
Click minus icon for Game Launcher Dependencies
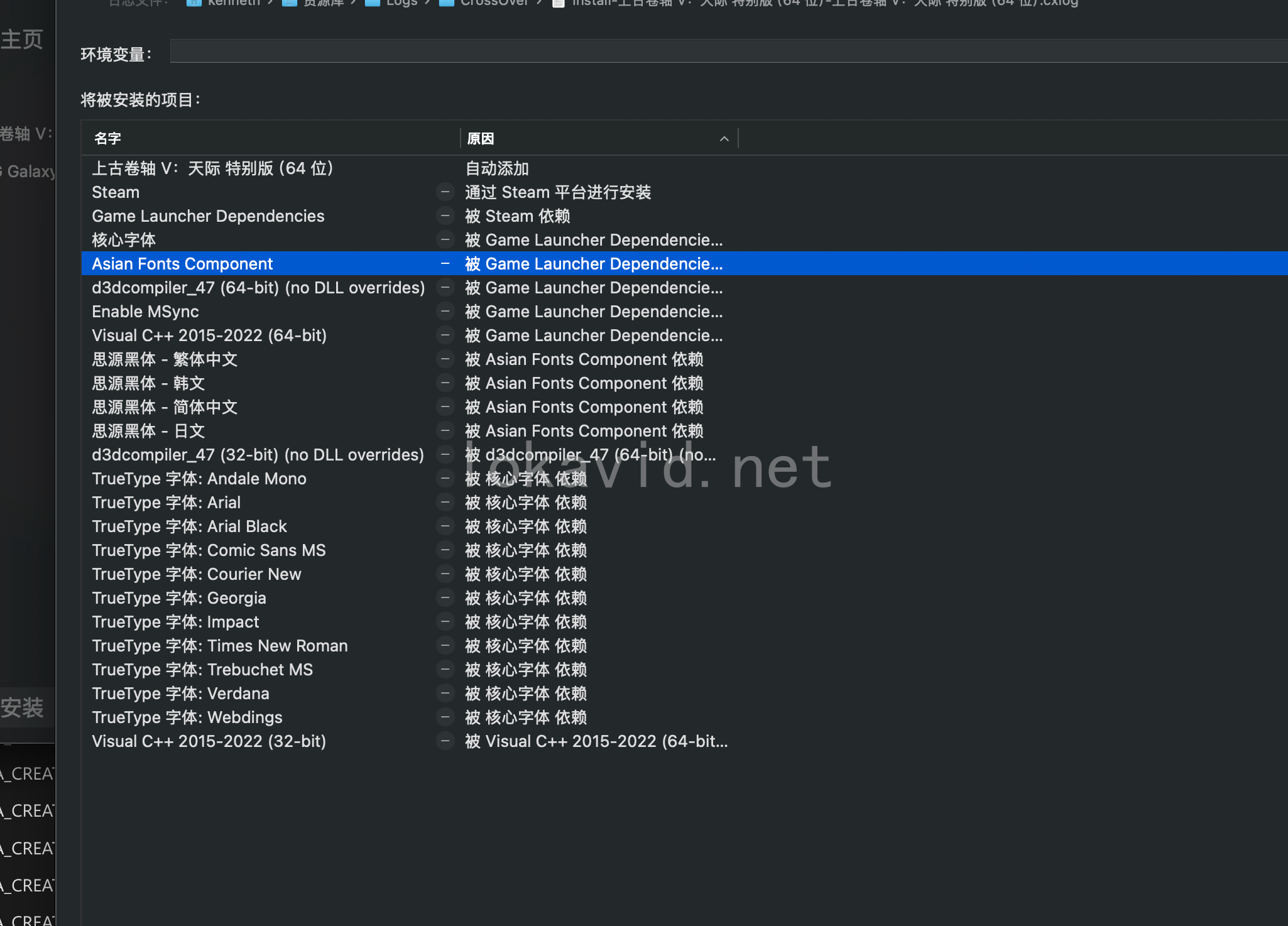click(x=445, y=215)
